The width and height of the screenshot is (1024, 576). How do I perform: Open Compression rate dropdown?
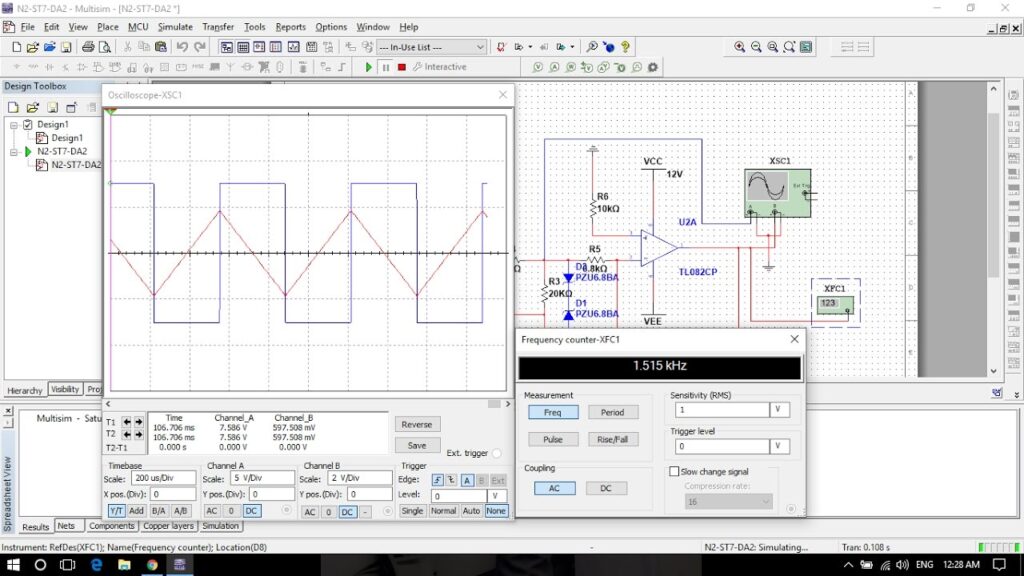(x=766, y=502)
